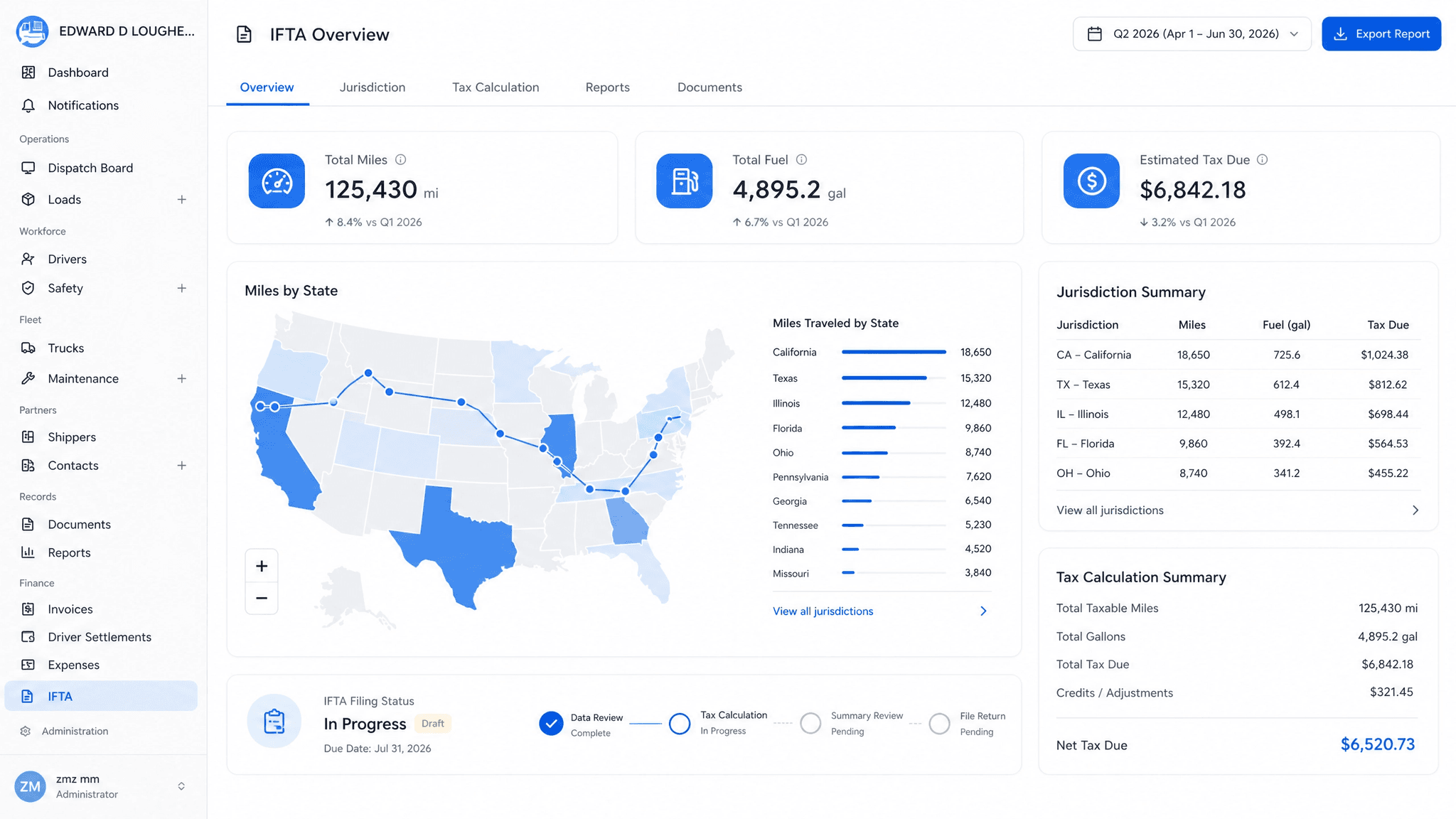
Task: Click info icon next to Total Fuel
Action: 801,160
